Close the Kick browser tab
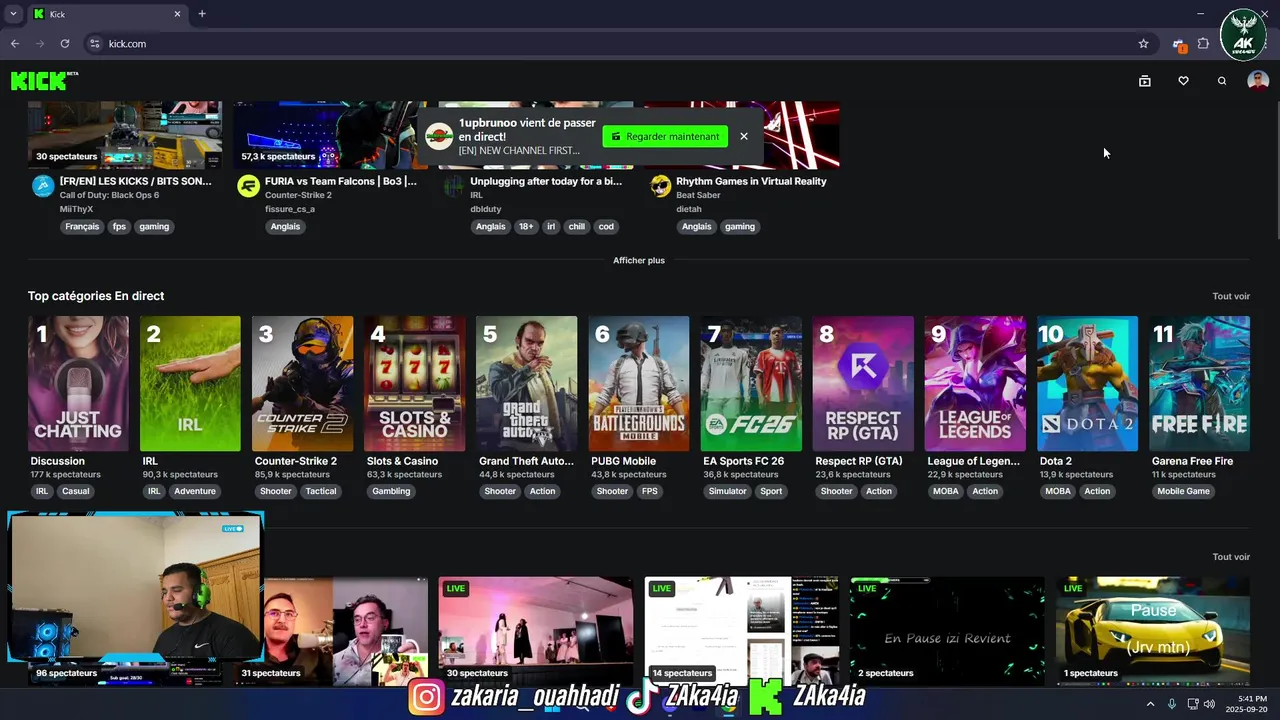The width and height of the screenshot is (1280, 720). click(178, 14)
